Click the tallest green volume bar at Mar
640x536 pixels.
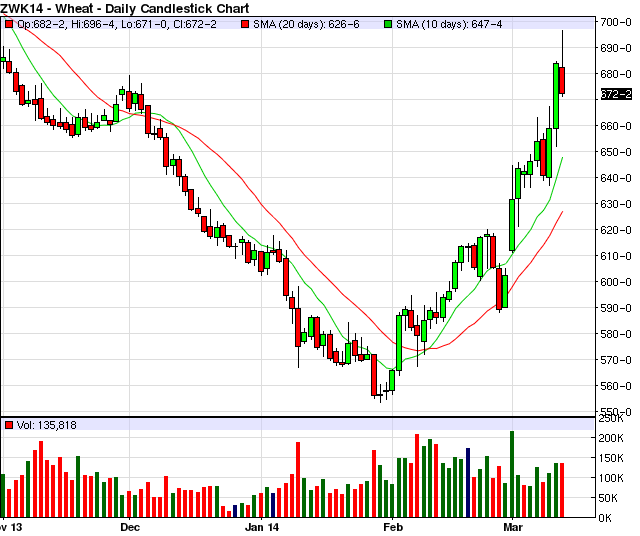[x=512, y=474]
